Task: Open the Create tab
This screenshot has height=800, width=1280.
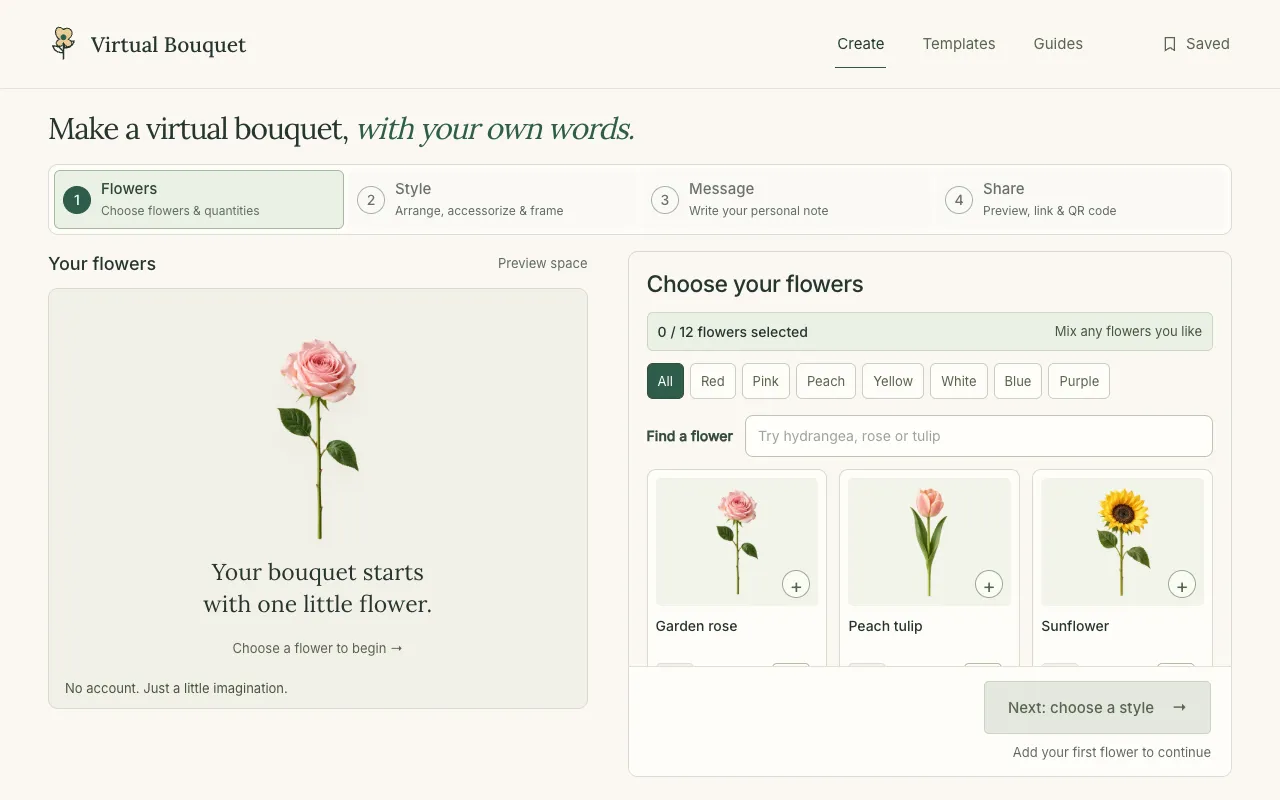Action: pyautogui.click(x=861, y=44)
